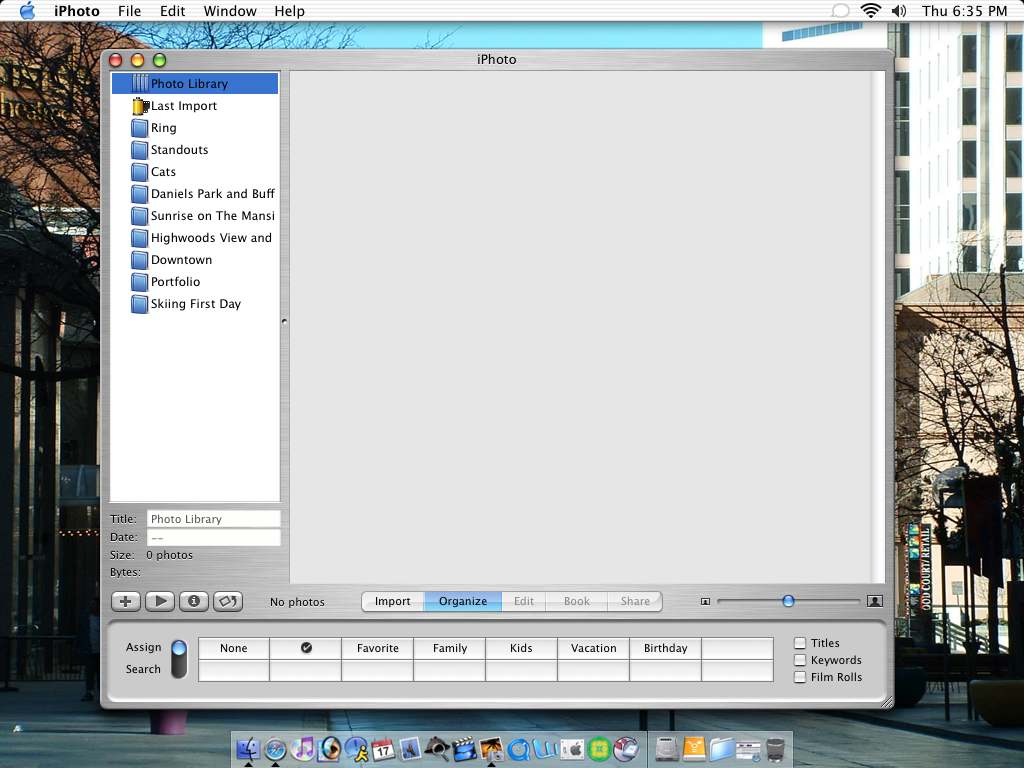Open iCal from the Dock

tap(383, 748)
